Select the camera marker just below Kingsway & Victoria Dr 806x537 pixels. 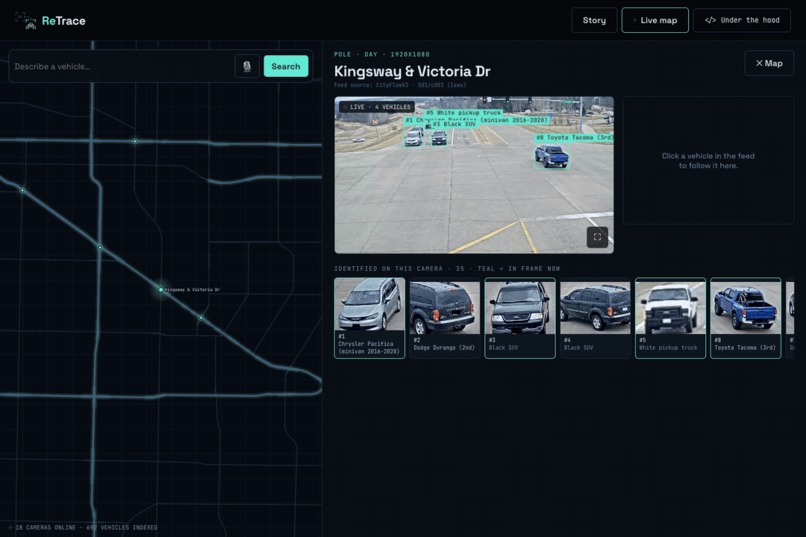pos(201,318)
